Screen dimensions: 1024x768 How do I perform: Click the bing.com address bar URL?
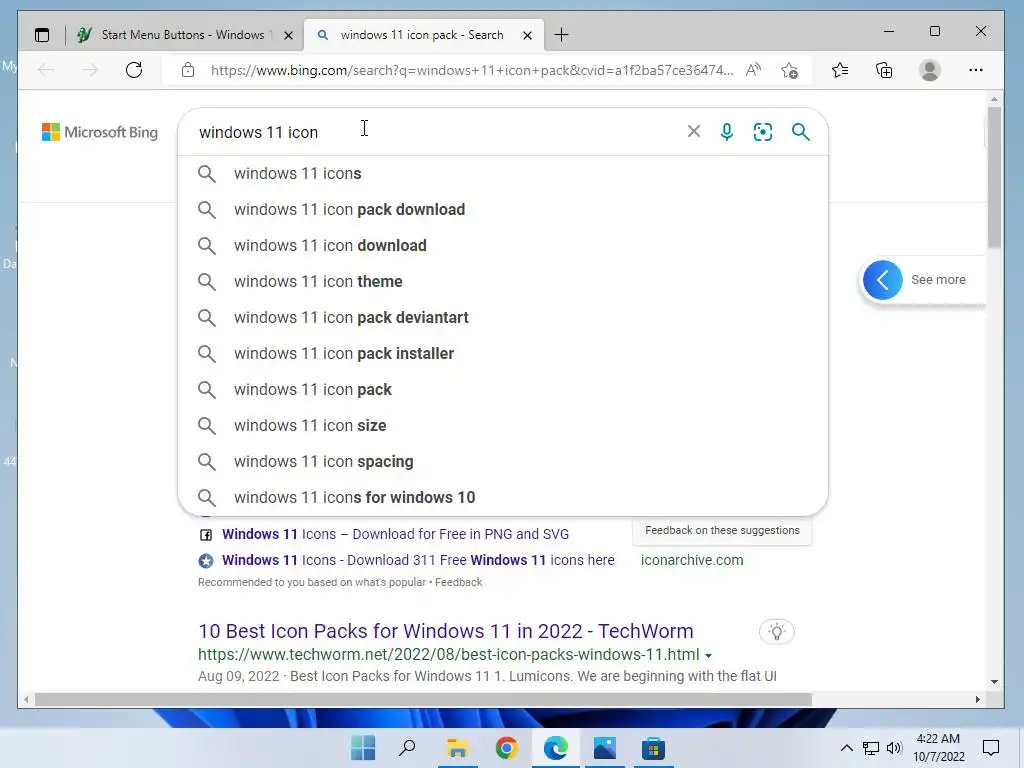472,70
